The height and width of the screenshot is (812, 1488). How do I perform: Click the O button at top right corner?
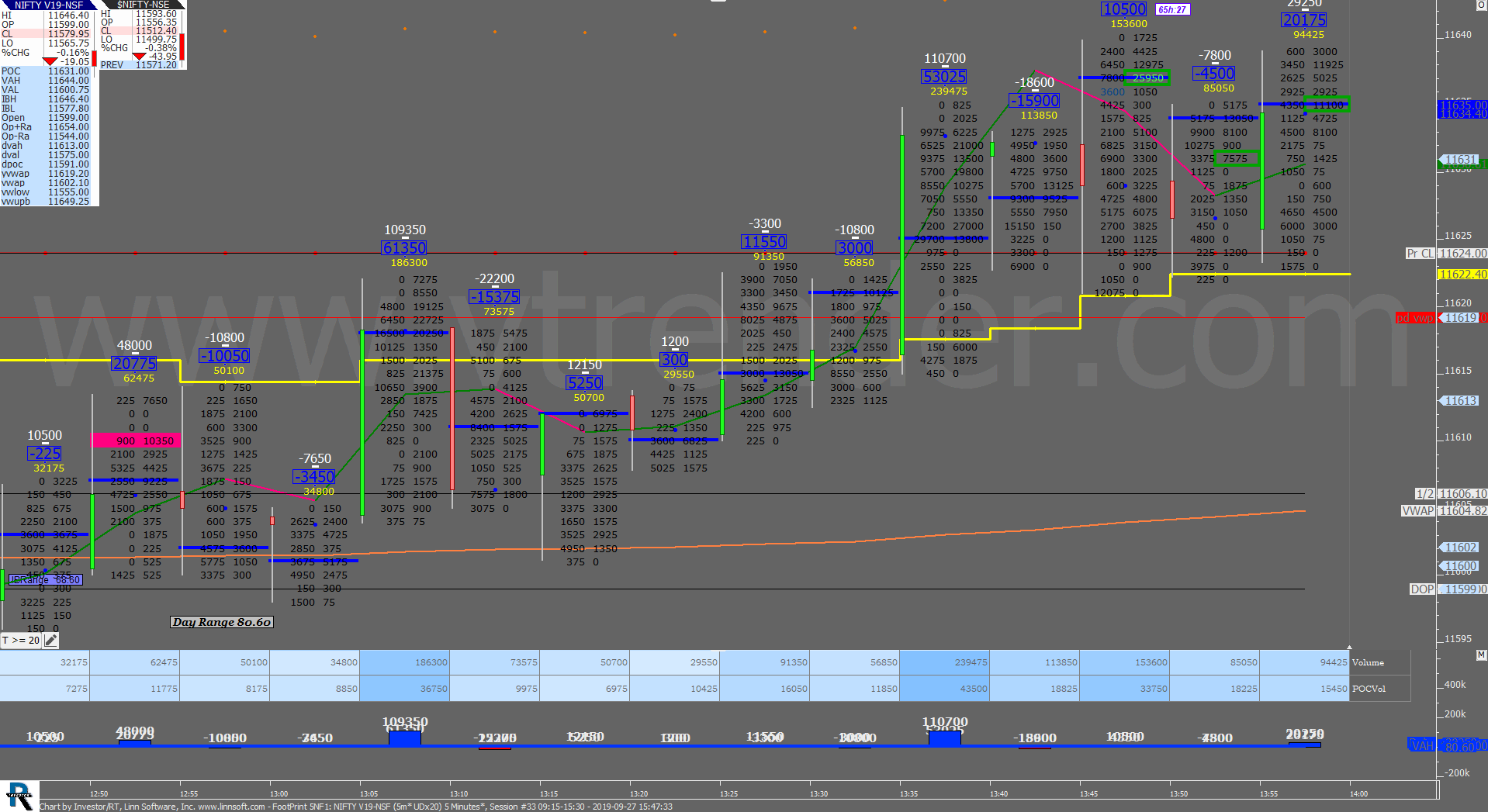(1480, 5)
